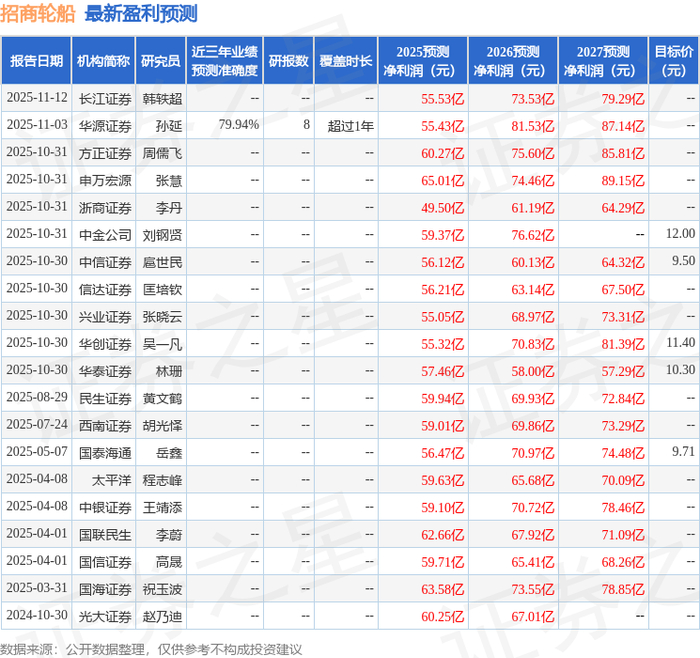Click analyst name 周儒飞
This screenshot has width=700, height=658.
pos(162,153)
